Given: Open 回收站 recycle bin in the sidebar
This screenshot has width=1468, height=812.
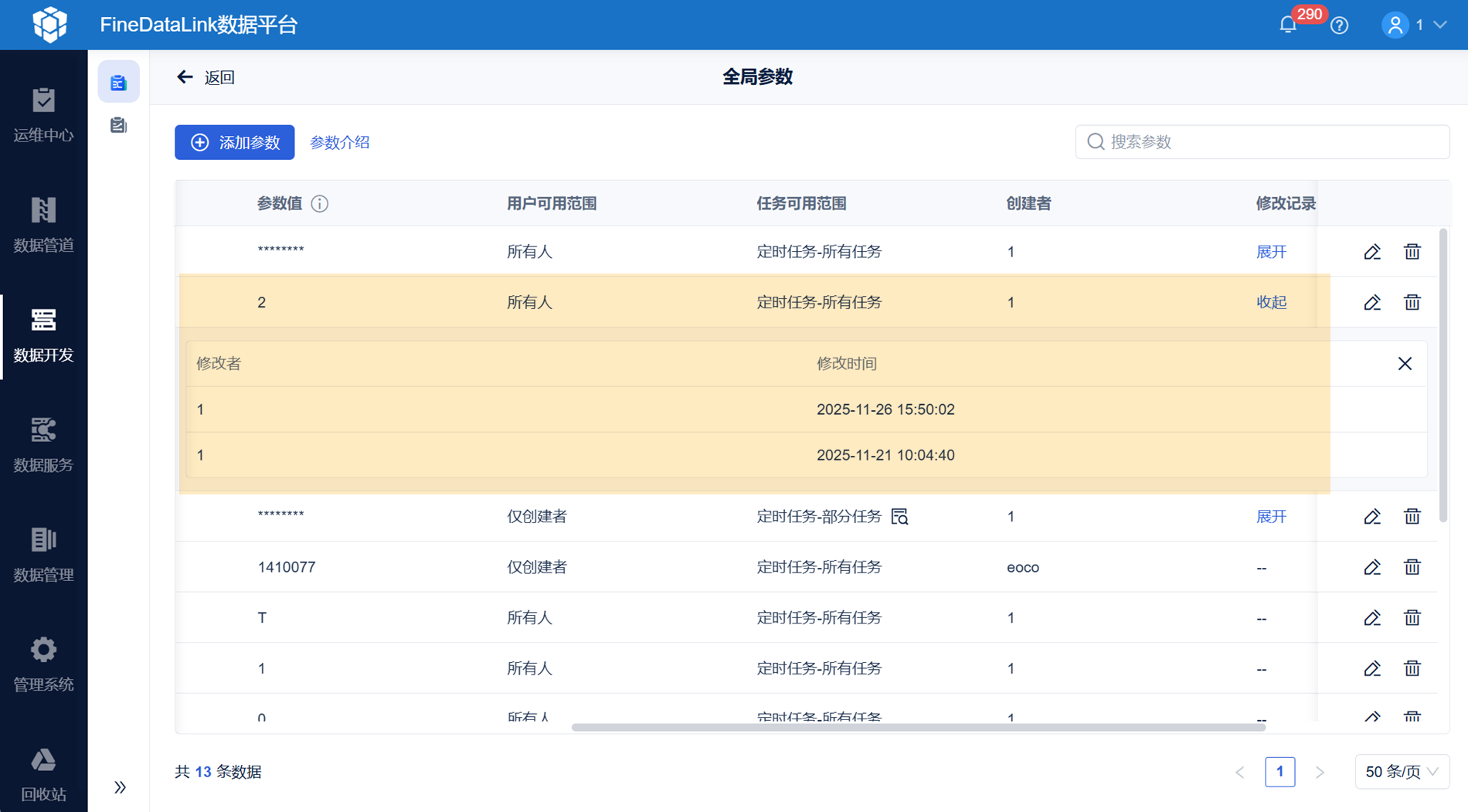Looking at the screenshot, I should point(43,775).
